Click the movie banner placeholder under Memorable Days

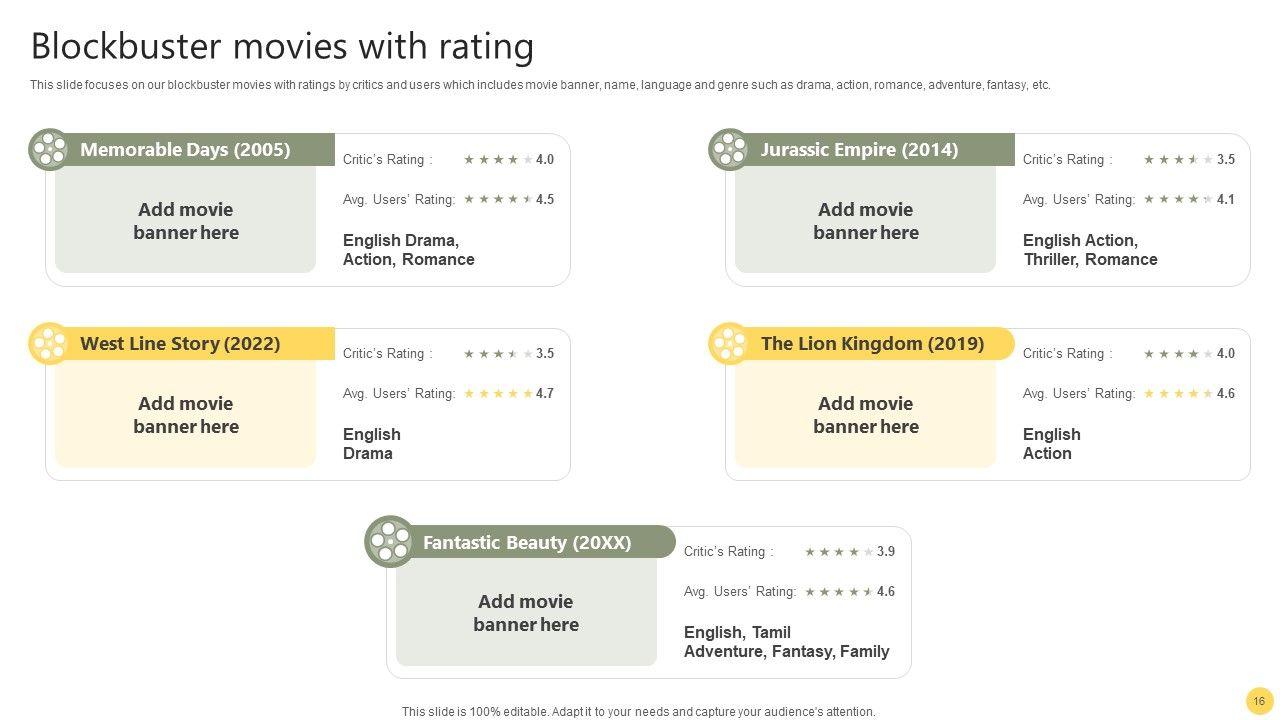coord(186,221)
